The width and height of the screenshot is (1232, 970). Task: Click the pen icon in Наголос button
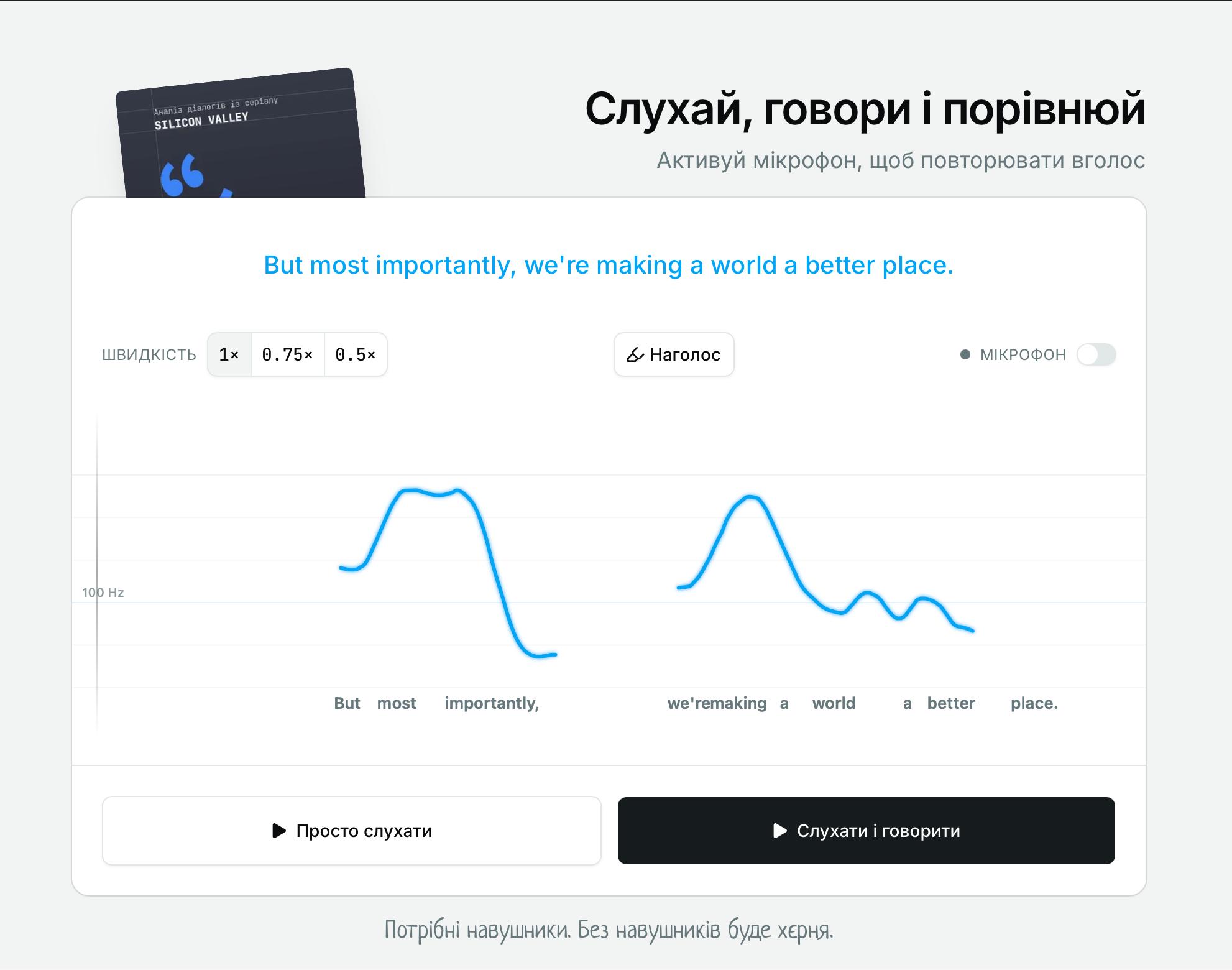point(635,355)
